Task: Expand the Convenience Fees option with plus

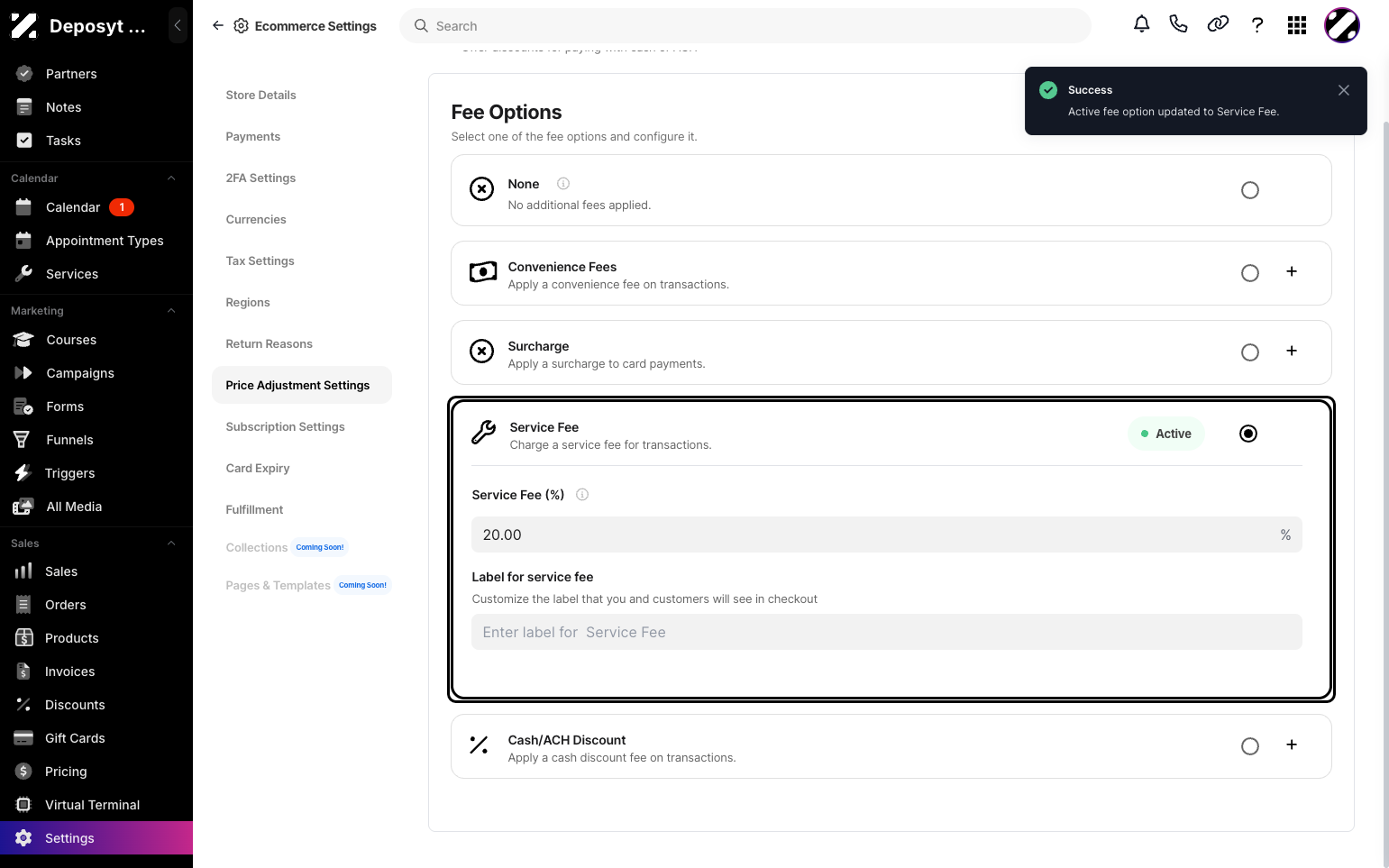Action: tap(1292, 271)
